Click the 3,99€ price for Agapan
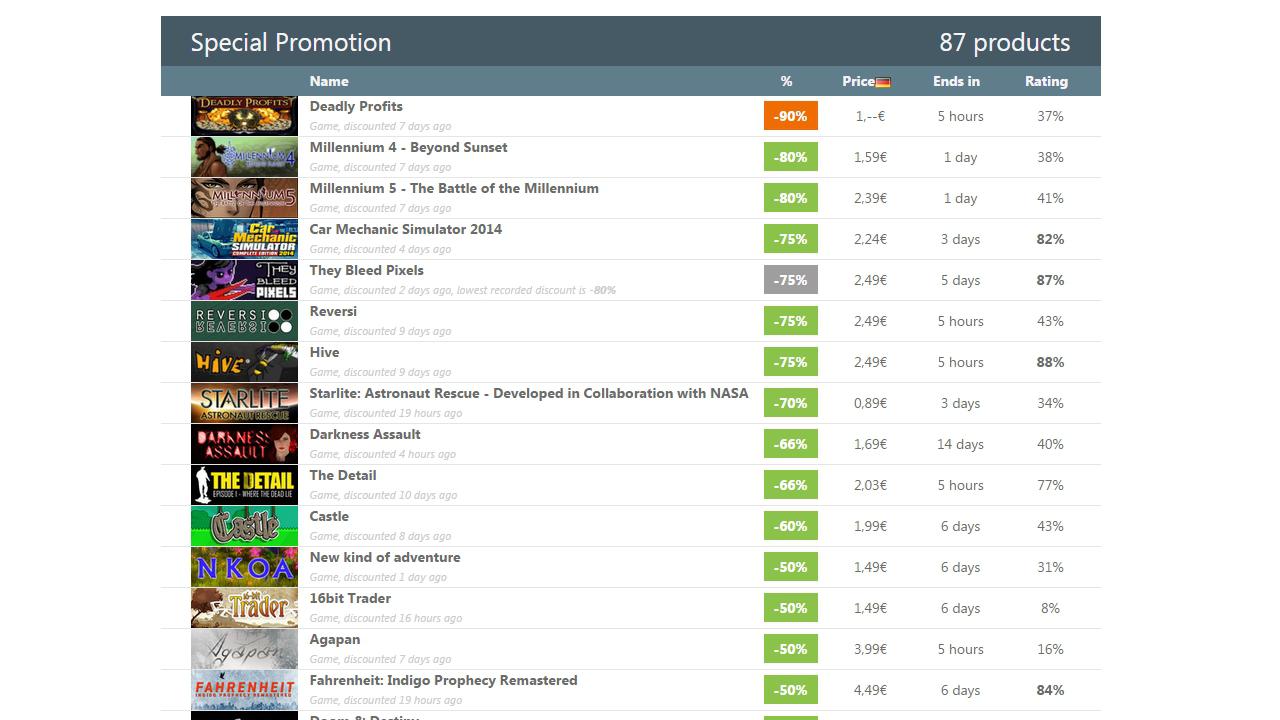This screenshot has width=1280, height=720. (x=870, y=649)
